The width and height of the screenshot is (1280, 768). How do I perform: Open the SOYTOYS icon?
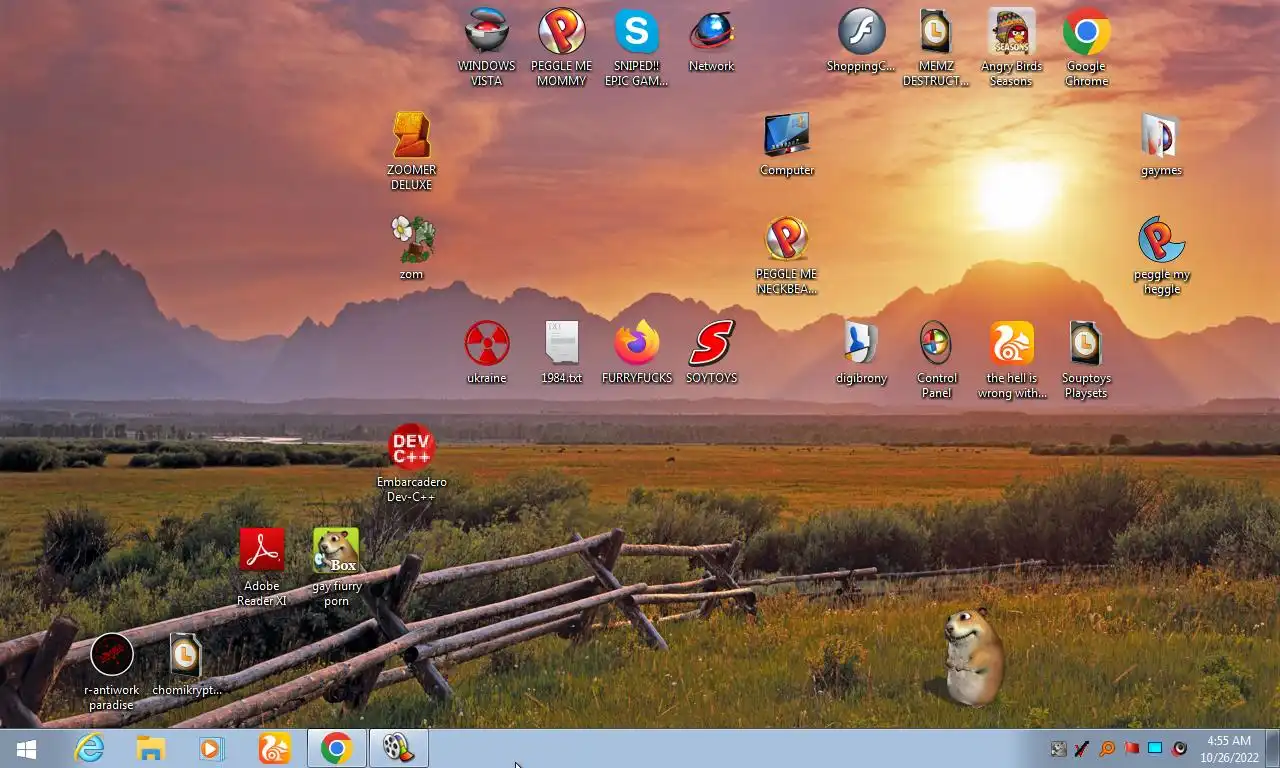(x=711, y=352)
